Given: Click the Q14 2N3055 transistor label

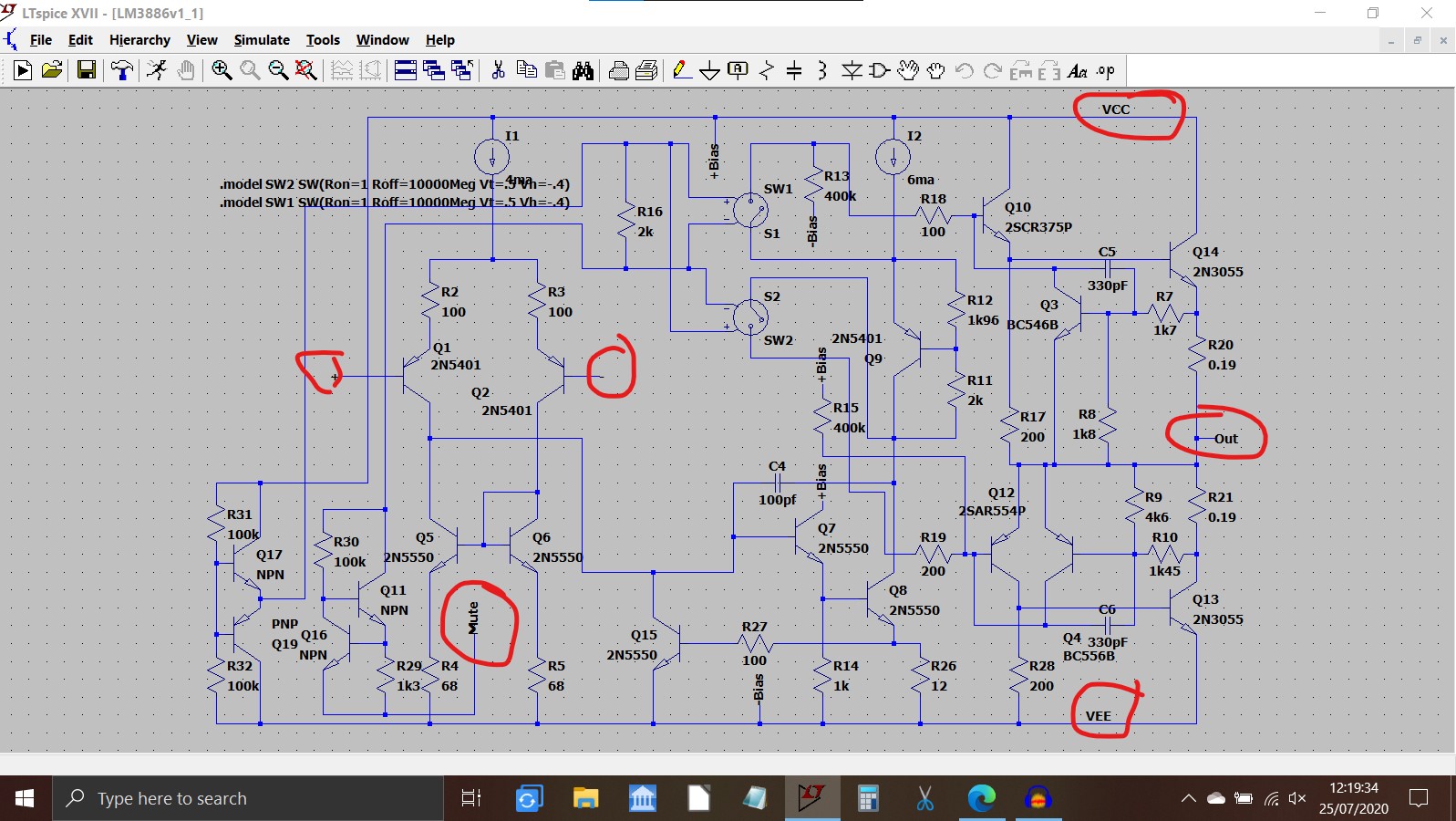Looking at the screenshot, I should [x=1217, y=262].
